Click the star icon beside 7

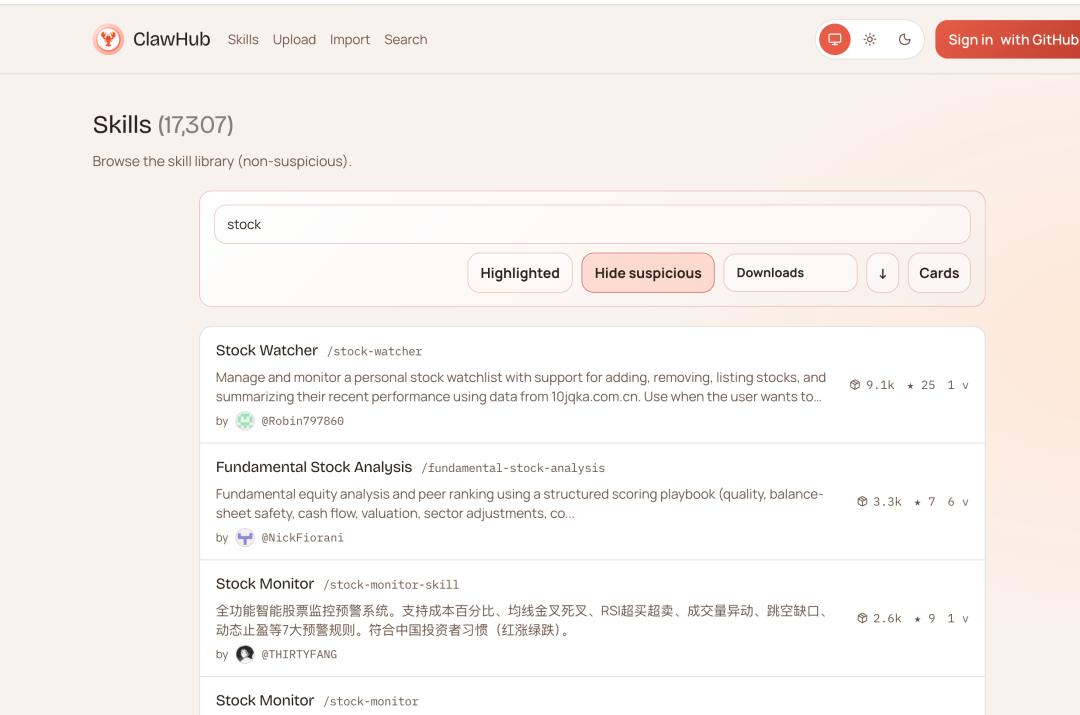(x=917, y=502)
